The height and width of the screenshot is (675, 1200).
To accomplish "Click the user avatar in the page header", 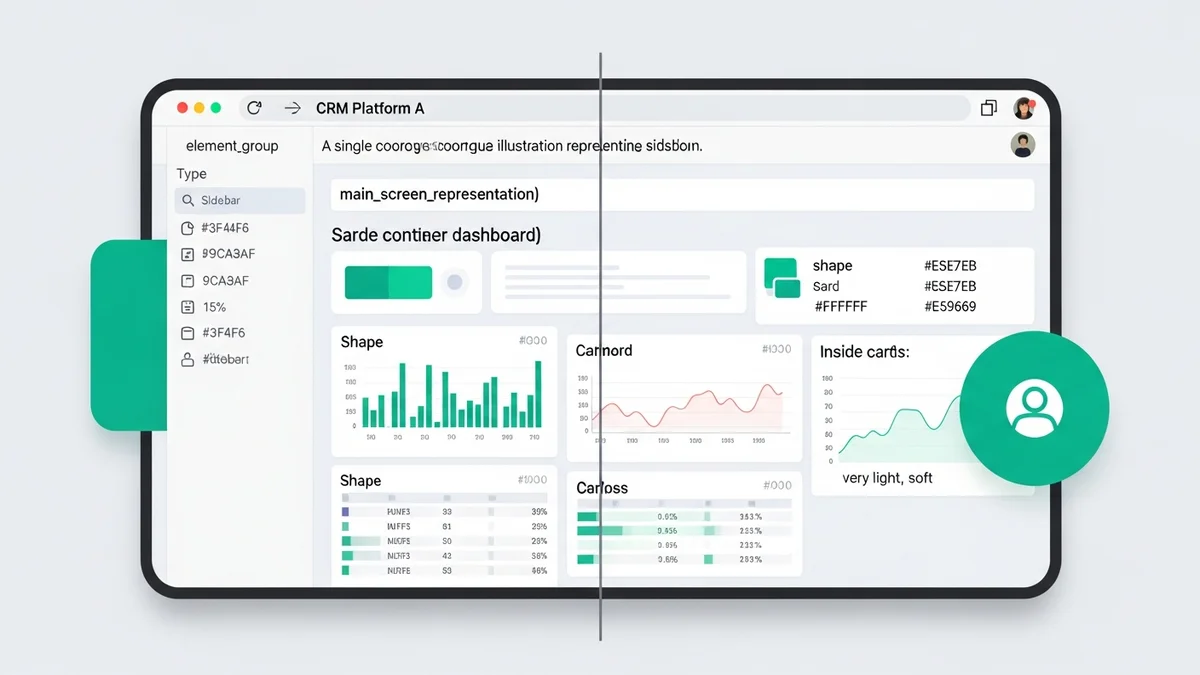I will point(1022,145).
